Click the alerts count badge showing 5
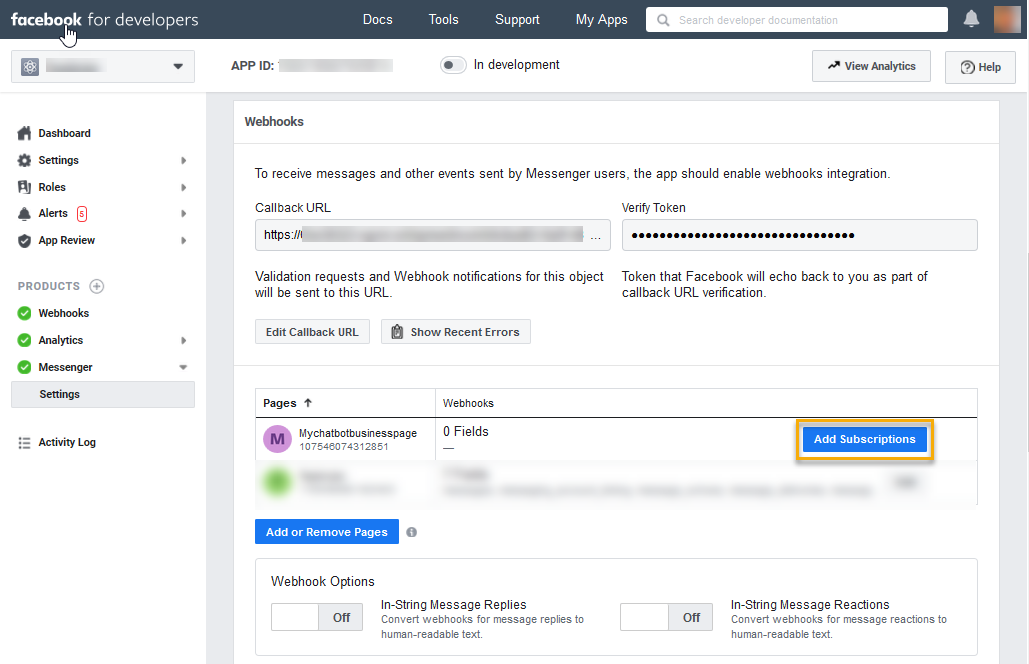Screen dimensions: 1029x664 82,213
